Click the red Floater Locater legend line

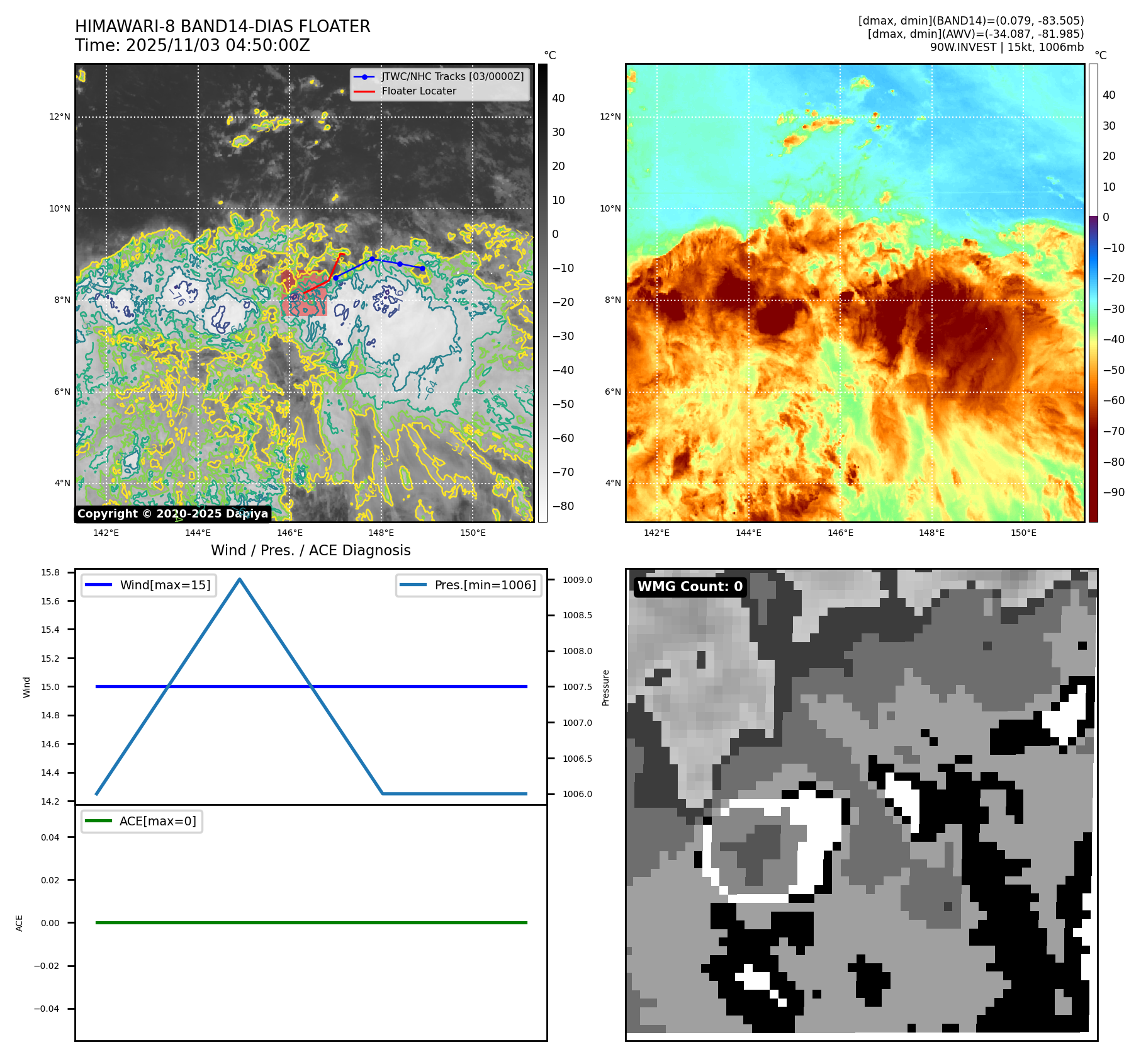[x=364, y=91]
